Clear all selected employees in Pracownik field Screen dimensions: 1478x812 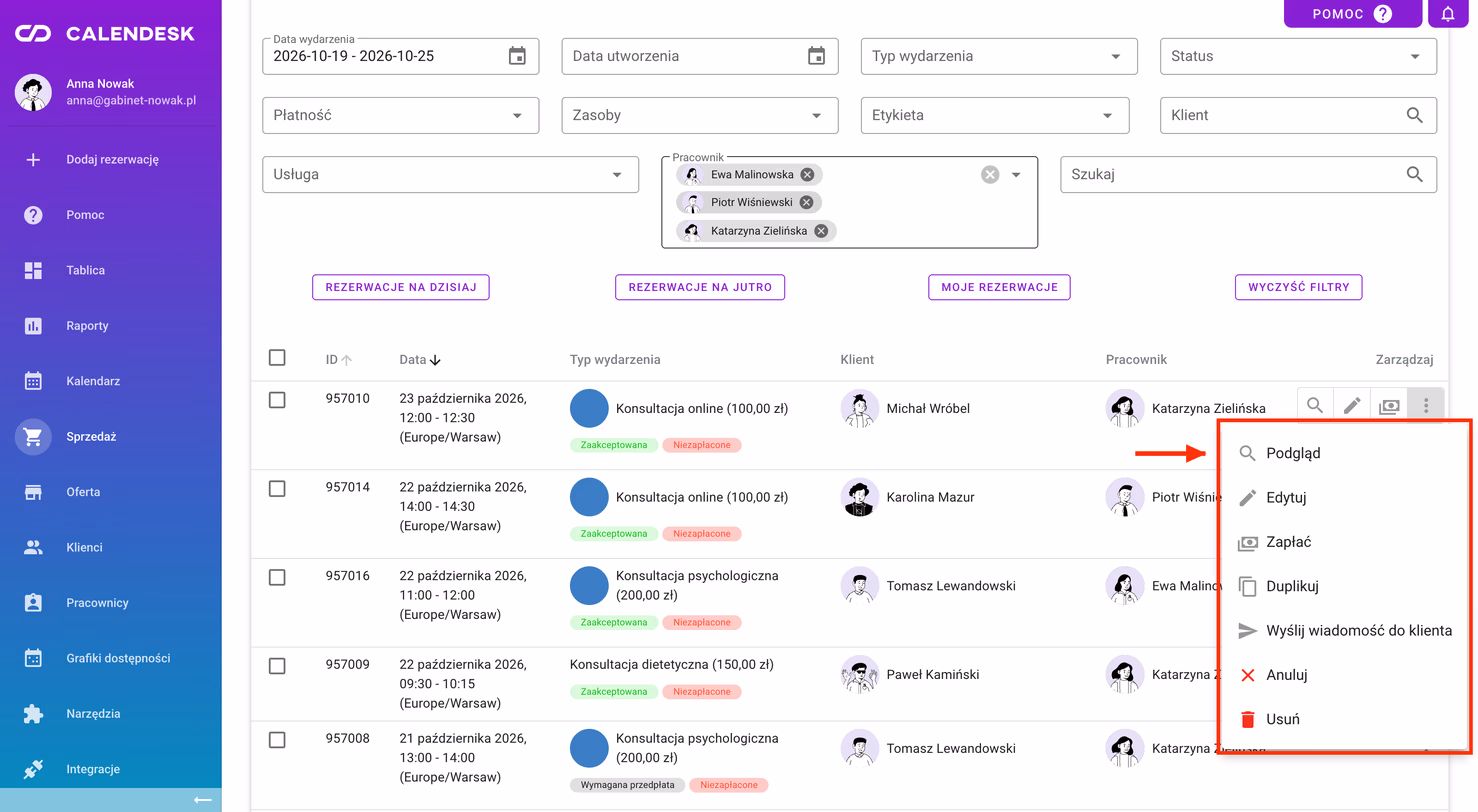tap(990, 174)
